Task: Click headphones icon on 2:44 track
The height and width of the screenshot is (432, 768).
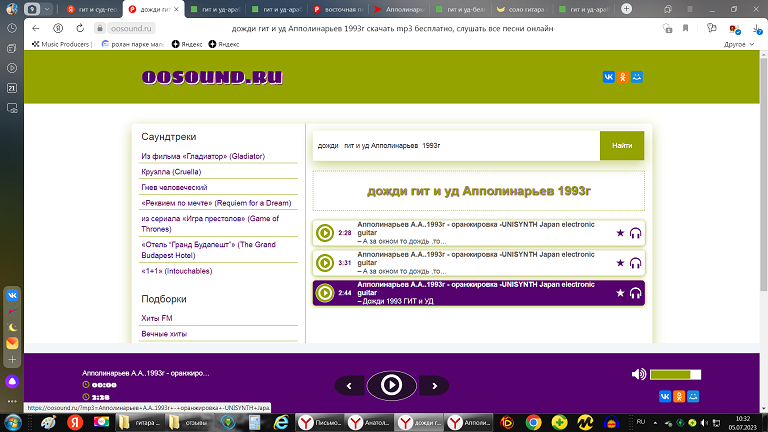Action: pyautogui.click(x=635, y=293)
